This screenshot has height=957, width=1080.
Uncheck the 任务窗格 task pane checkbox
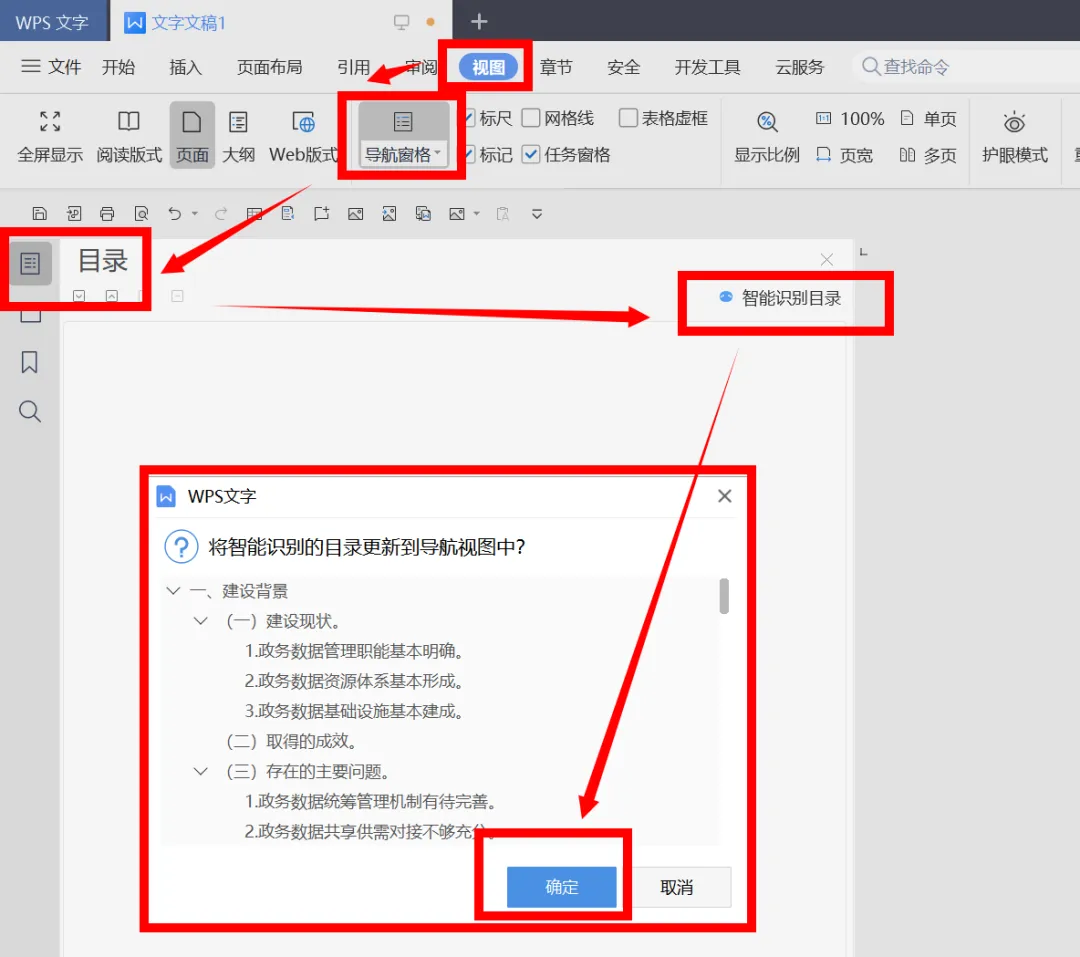pos(530,154)
